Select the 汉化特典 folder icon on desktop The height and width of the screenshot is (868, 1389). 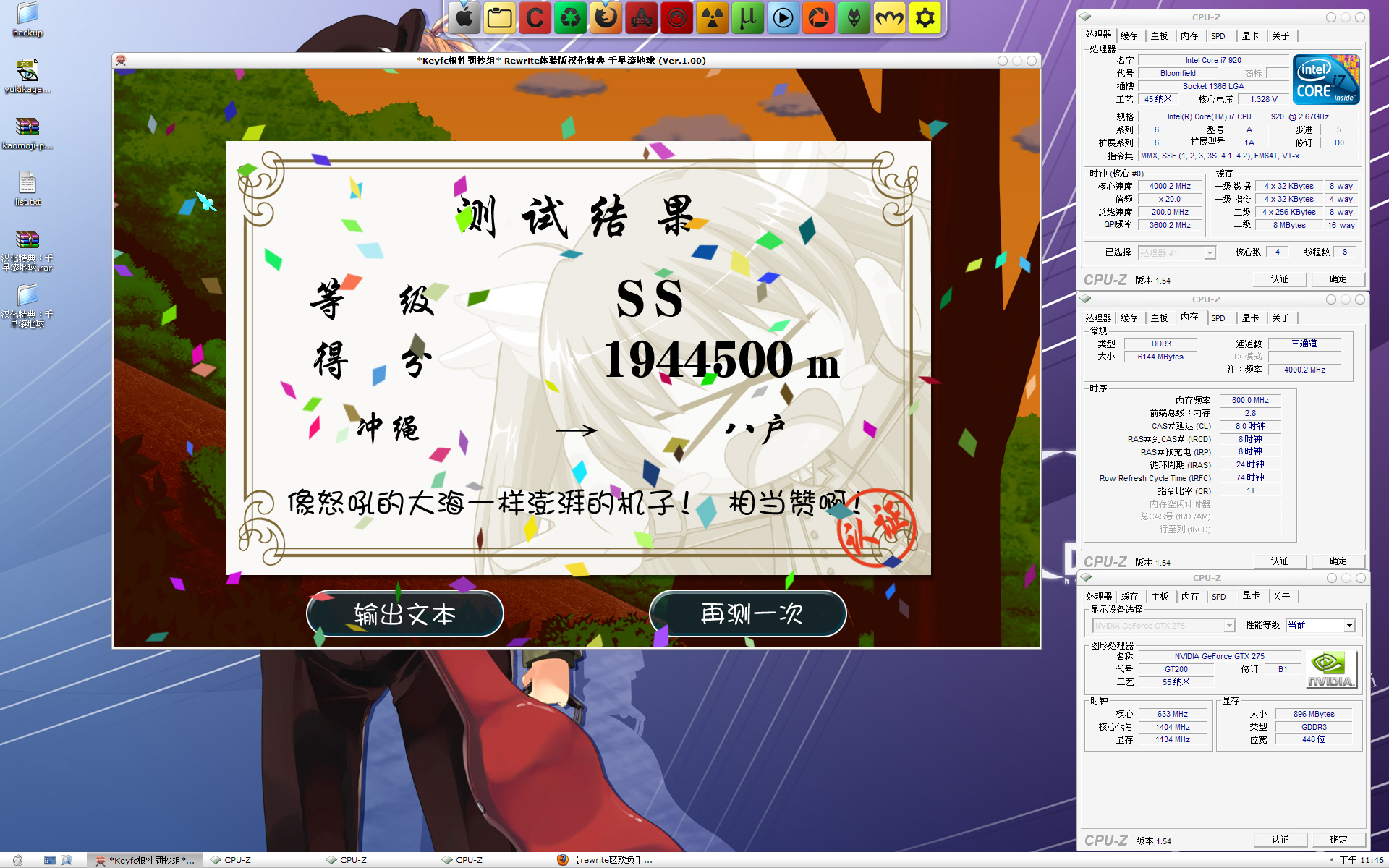point(27,306)
